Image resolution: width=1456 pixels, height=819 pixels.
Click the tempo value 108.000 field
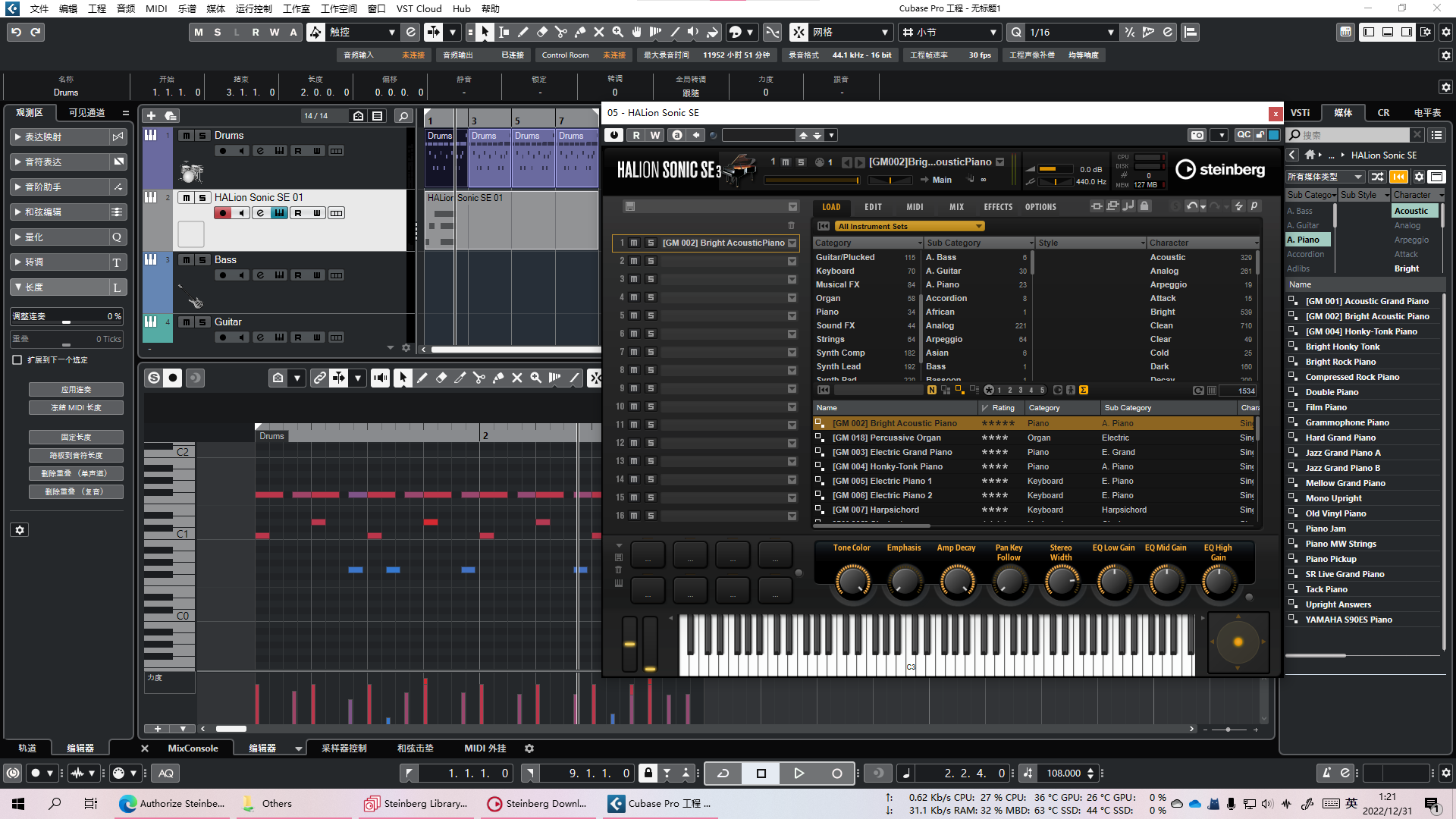coord(1063,773)
